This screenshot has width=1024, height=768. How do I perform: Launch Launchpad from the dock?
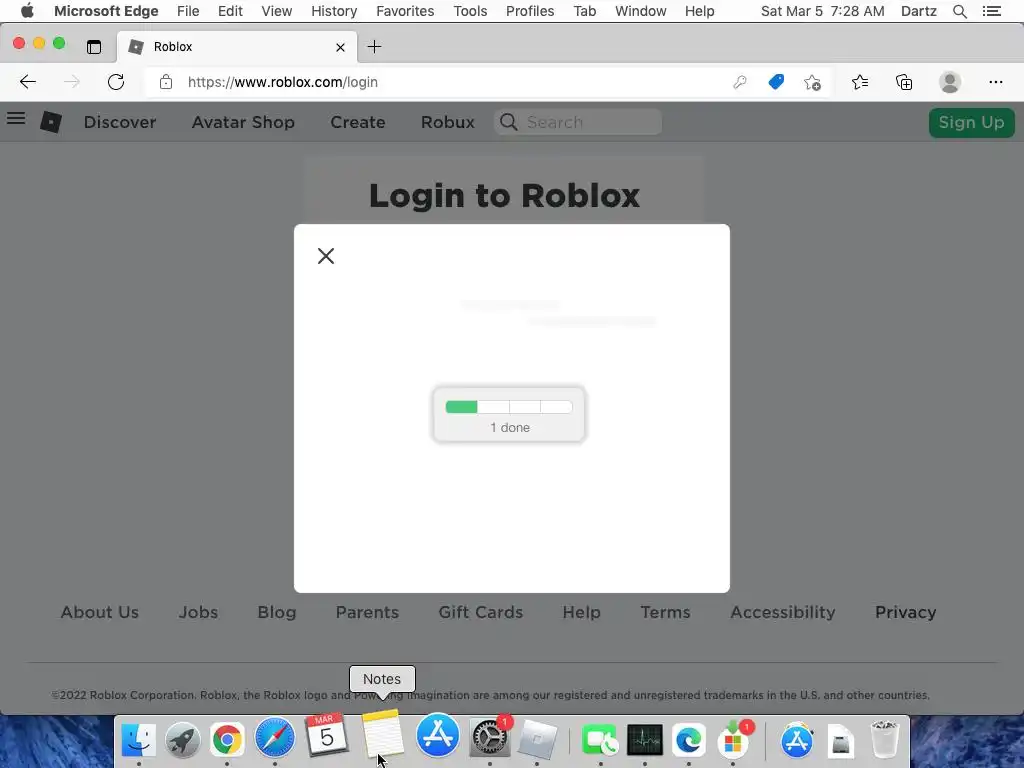[183, 739]
